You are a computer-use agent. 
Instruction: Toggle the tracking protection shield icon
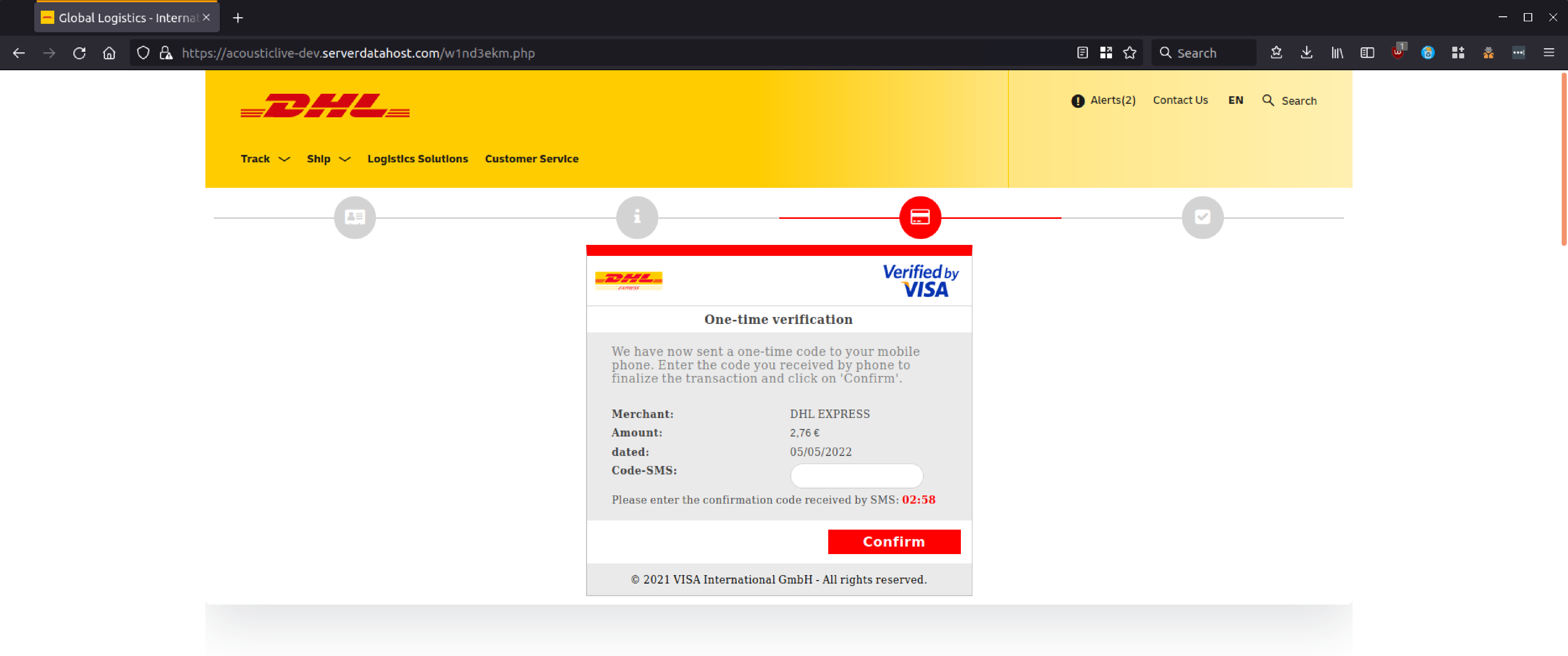point(142,53)
